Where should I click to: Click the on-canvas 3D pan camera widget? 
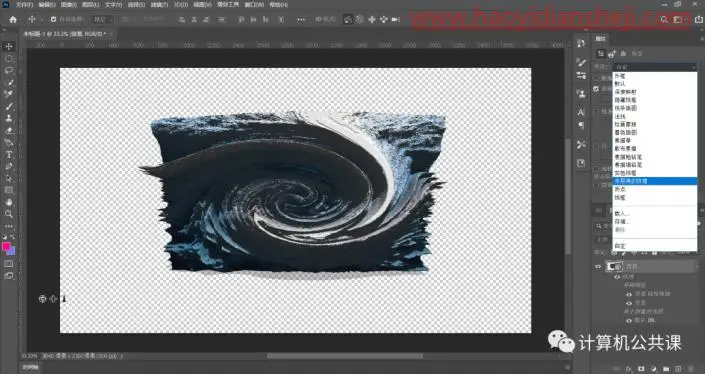[53, 298]
